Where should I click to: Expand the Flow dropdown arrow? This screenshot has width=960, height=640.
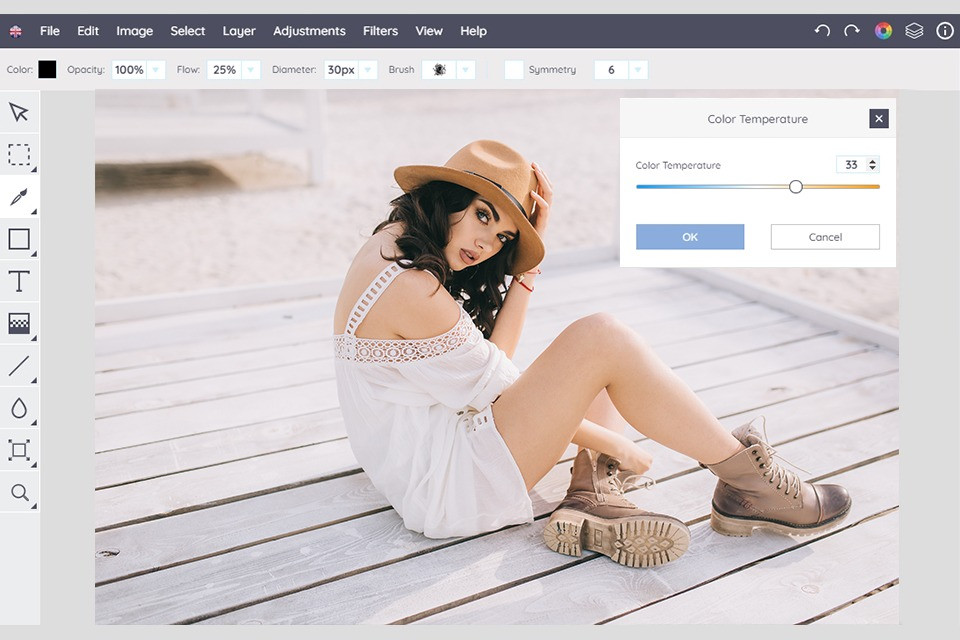pos(250,70)
